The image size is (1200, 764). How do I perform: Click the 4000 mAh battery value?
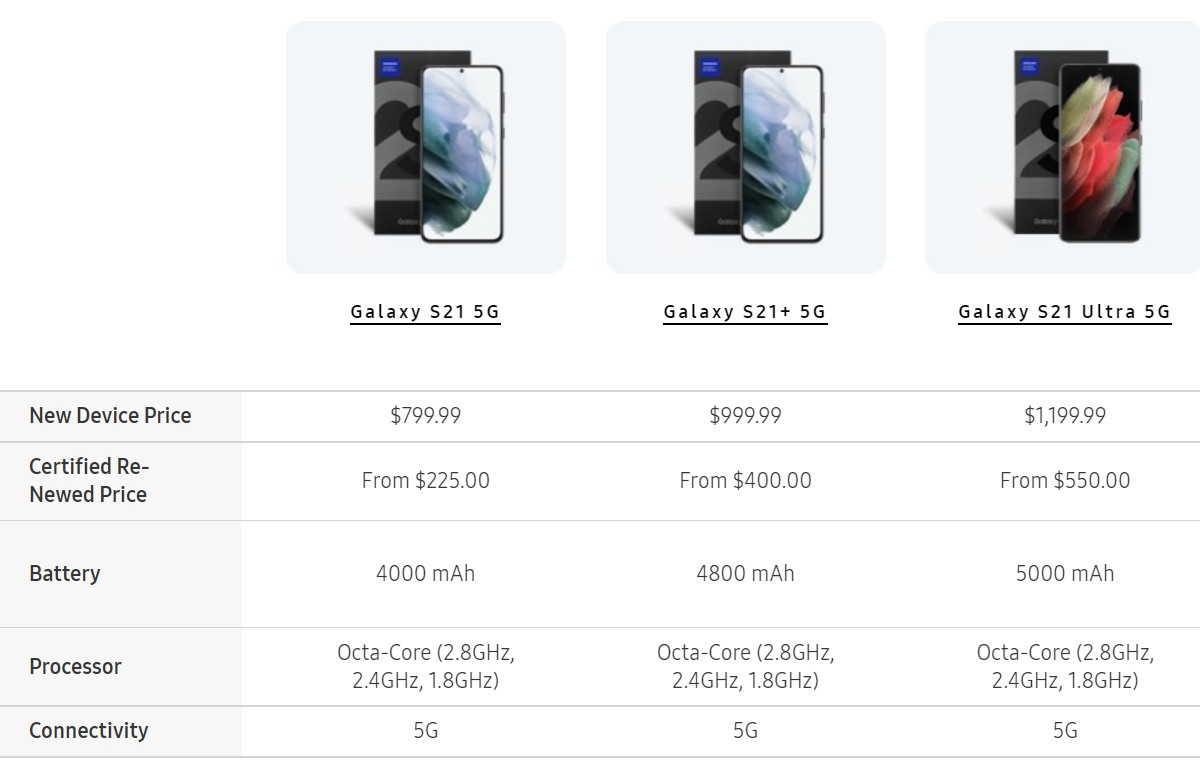click(x=426, y=574)
